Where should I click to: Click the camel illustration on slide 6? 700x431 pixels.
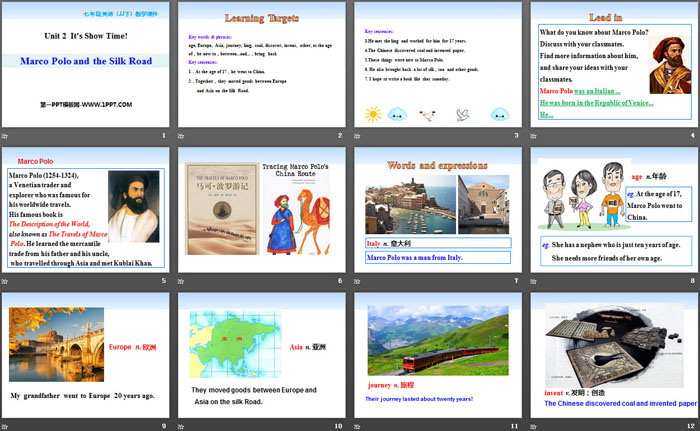(312, 221)
